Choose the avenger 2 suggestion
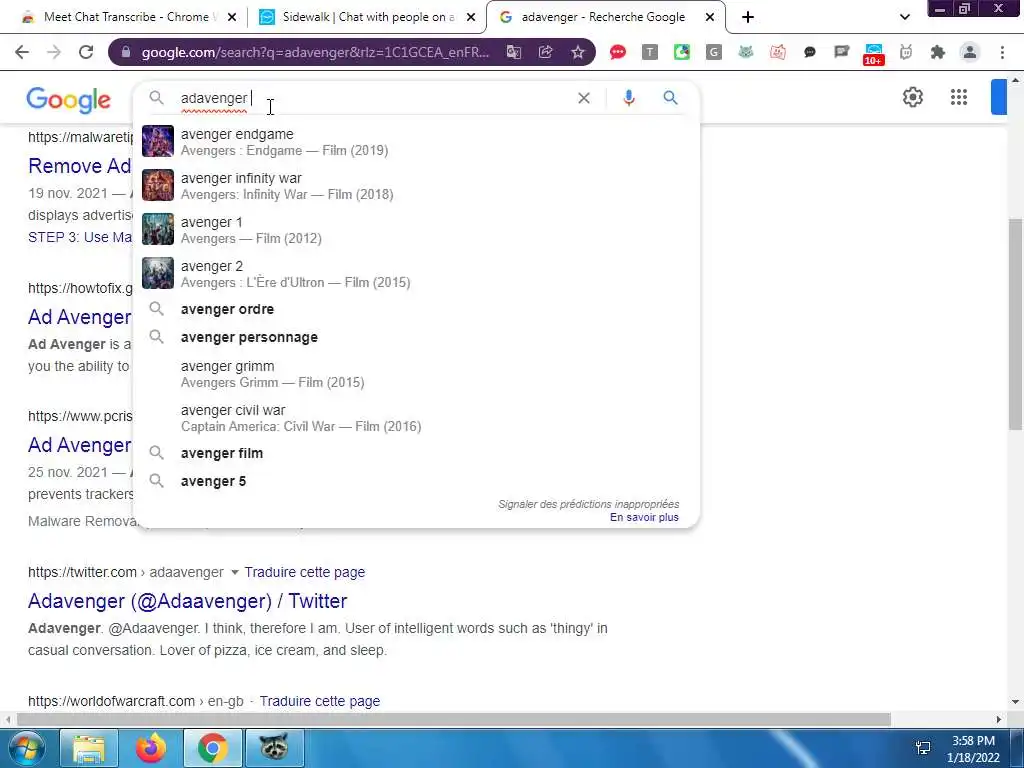This screenshot has height=768, width=1024. (x=416, y=273)
